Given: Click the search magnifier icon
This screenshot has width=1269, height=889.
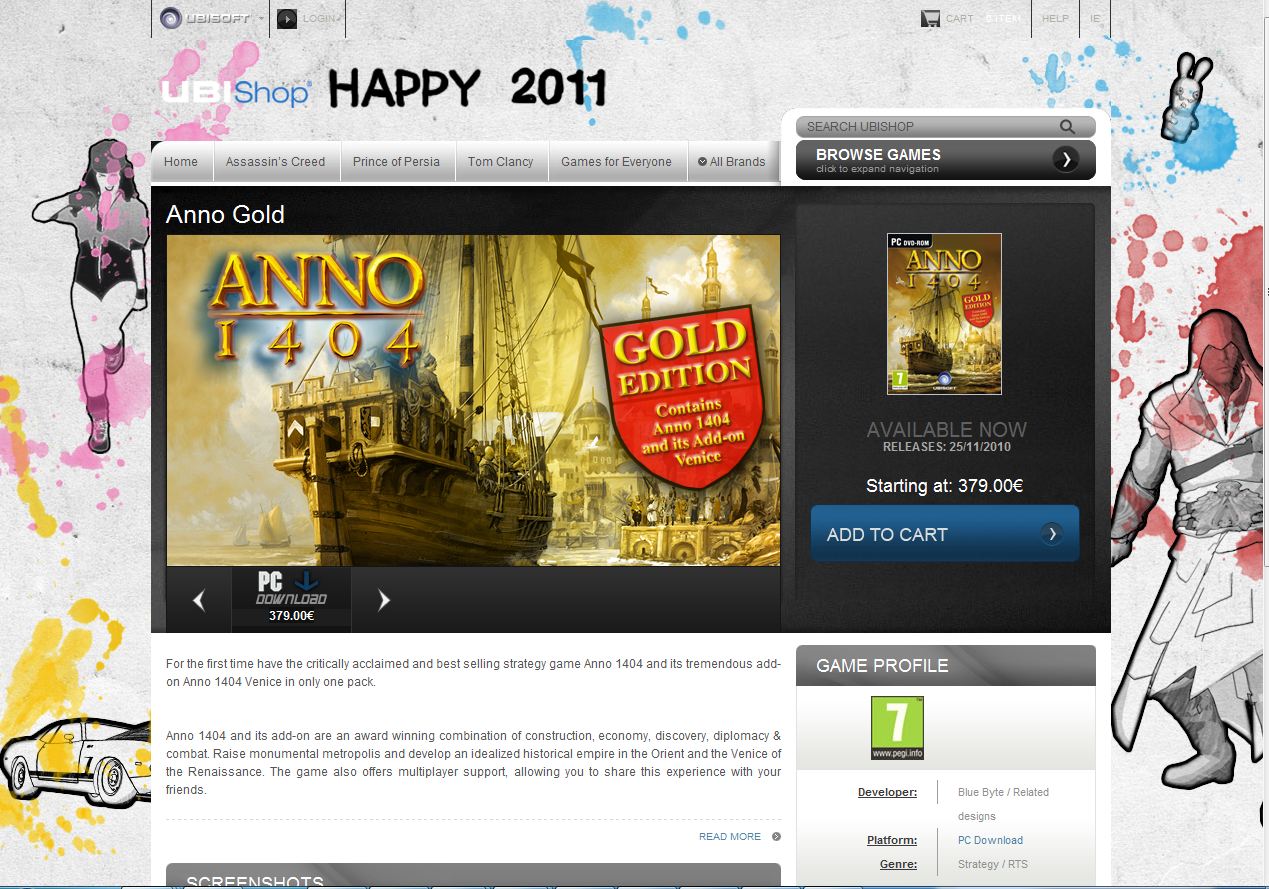Looking at the screenshot, I should tap(1068, 127).
